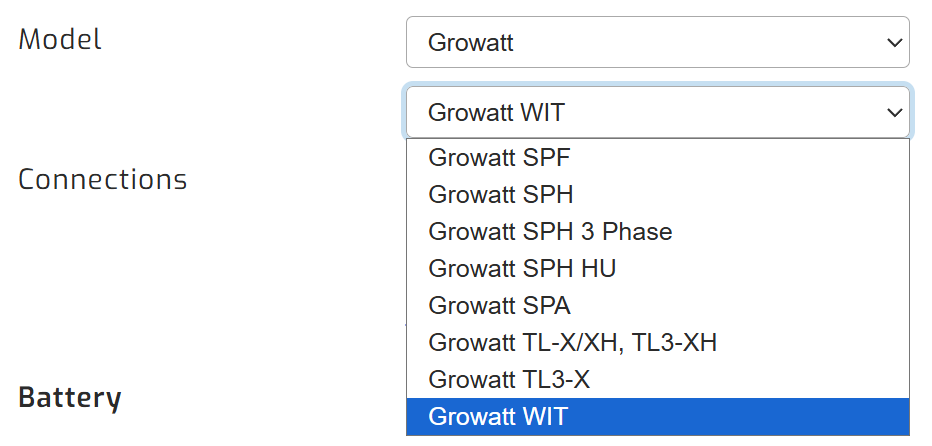The height and width of the screenshot is (446, 932).
Task: Choose Growatt SPA from the dropdown list
Action: 499,306
